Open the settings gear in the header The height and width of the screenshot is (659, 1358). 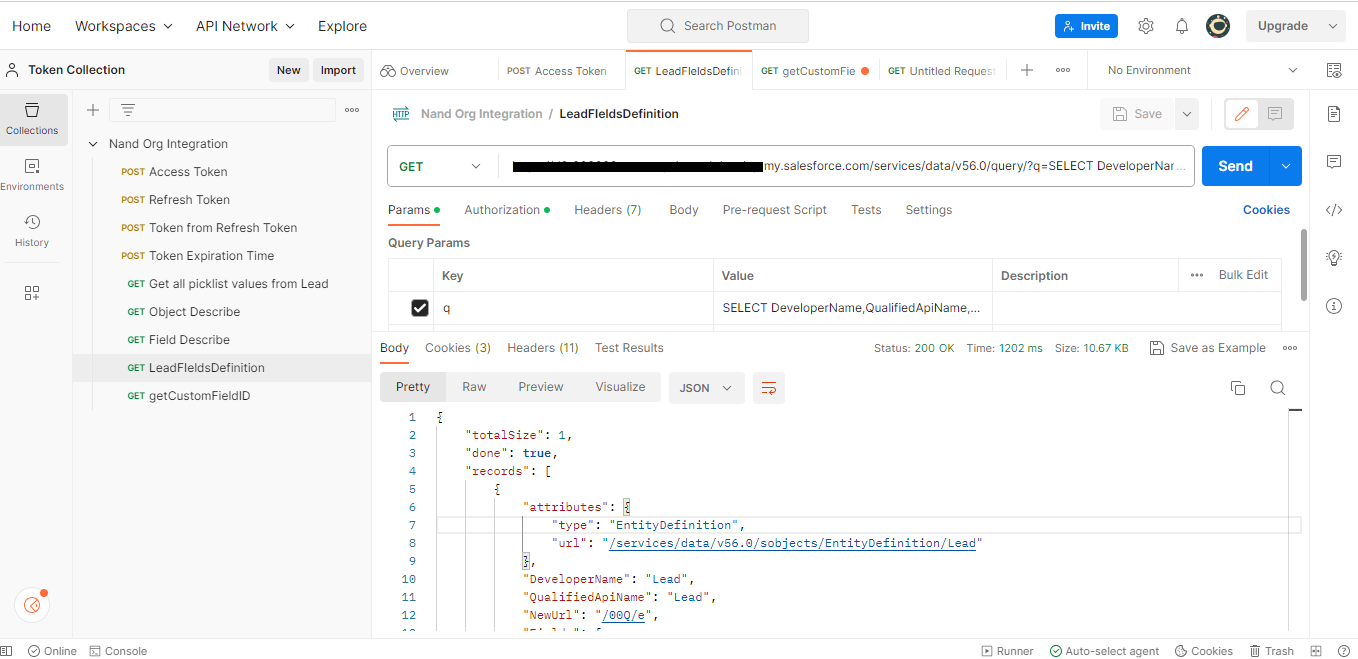[1146, 26]
